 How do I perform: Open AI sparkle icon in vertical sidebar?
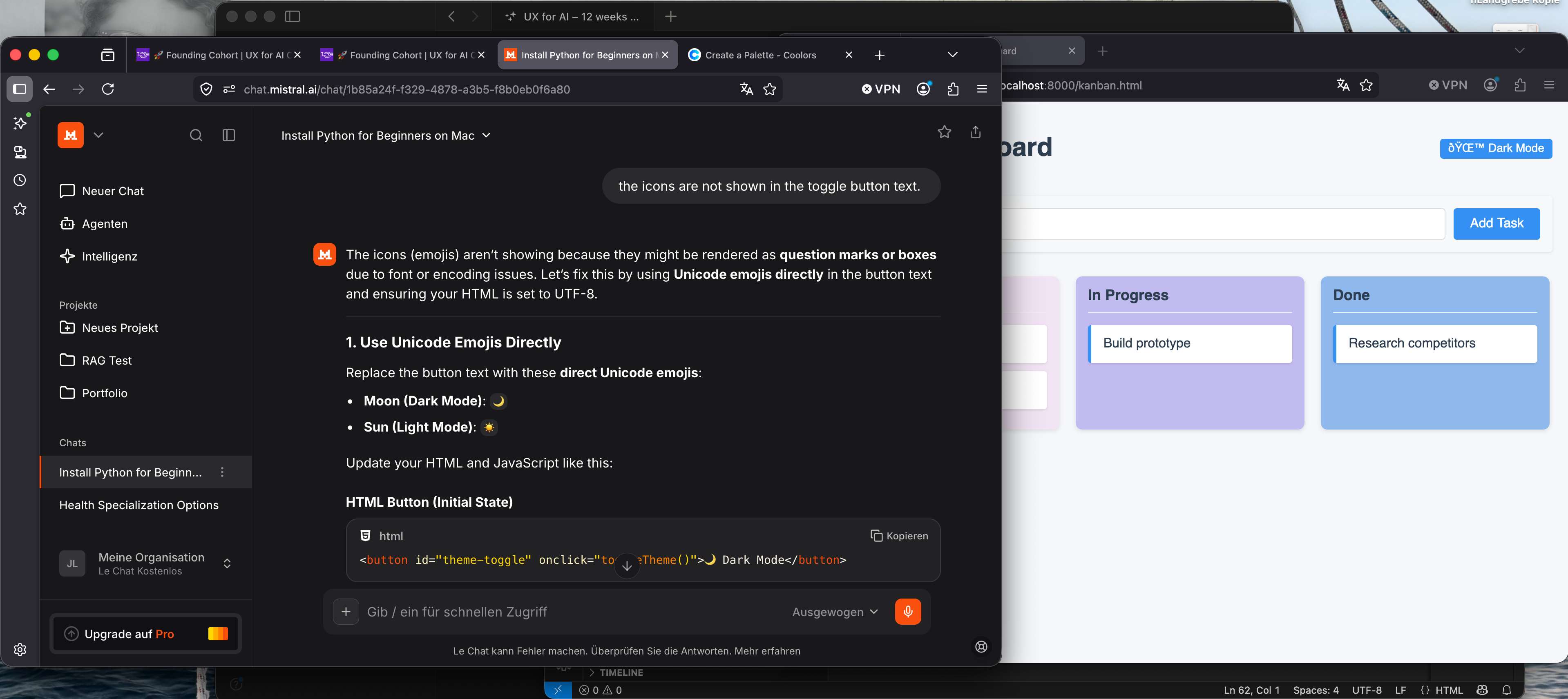tap(20, 123)
